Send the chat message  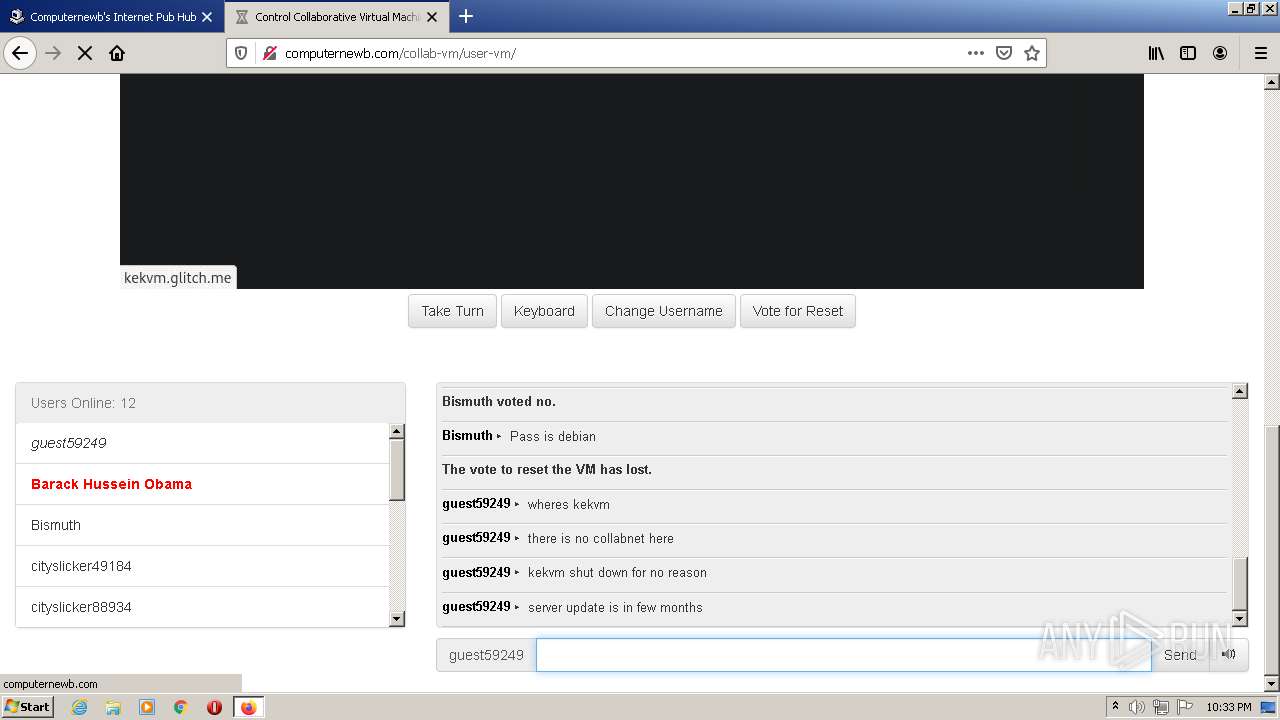coord(1180,655)
